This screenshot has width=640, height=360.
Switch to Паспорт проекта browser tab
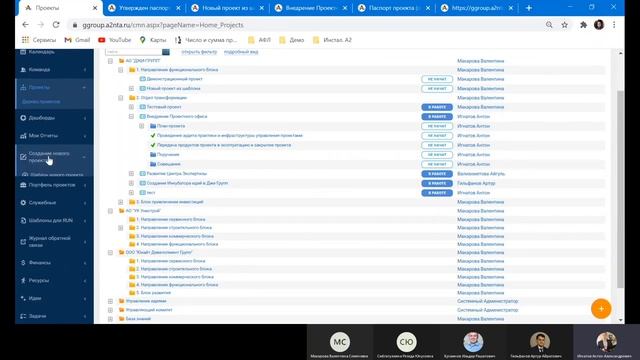(394, 8)
